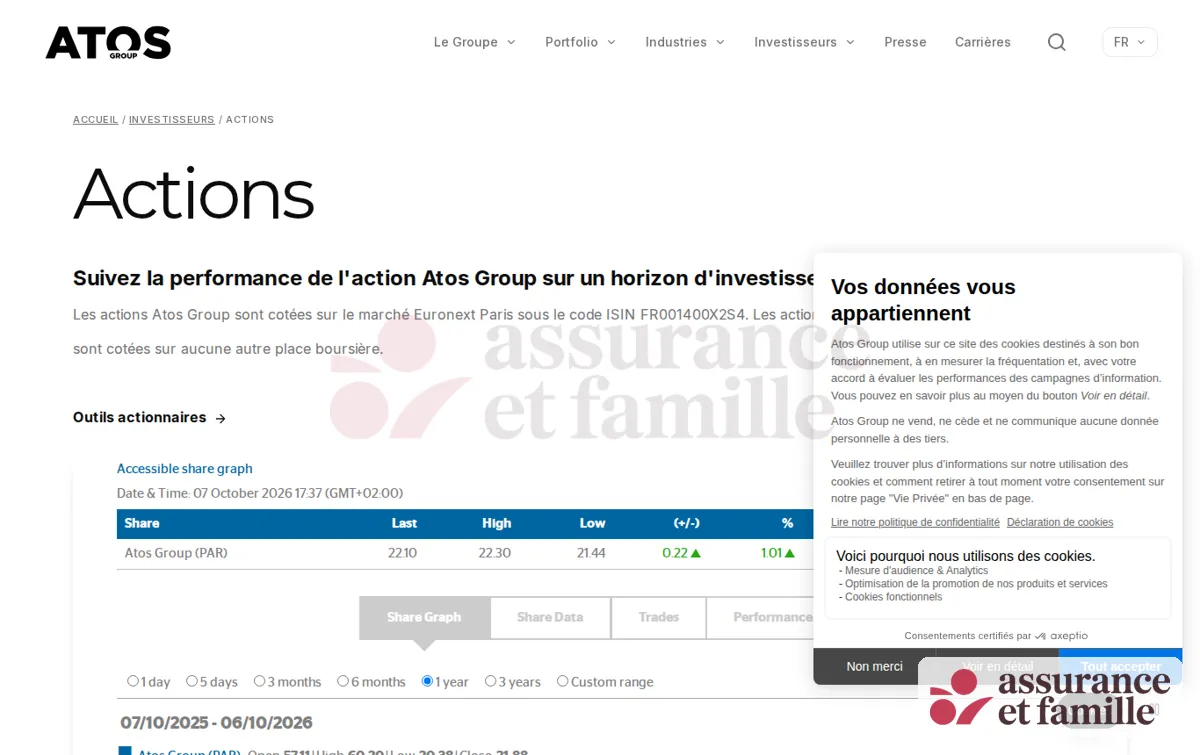Expand the Investisseurs menu
This screenshot has height=755, width=1200.
click(805, 42)
